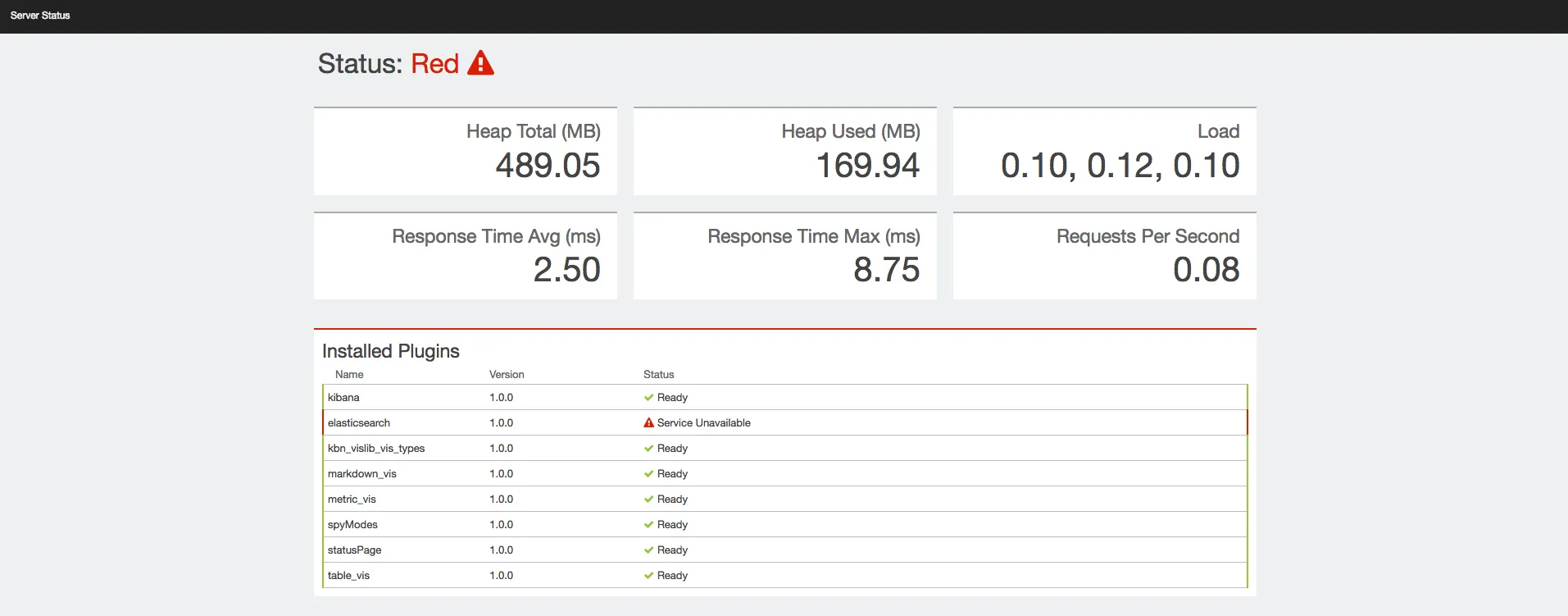1568x616 pixels.
Task: Click the green checkmark in the kibana row
Action: point(648,398)
